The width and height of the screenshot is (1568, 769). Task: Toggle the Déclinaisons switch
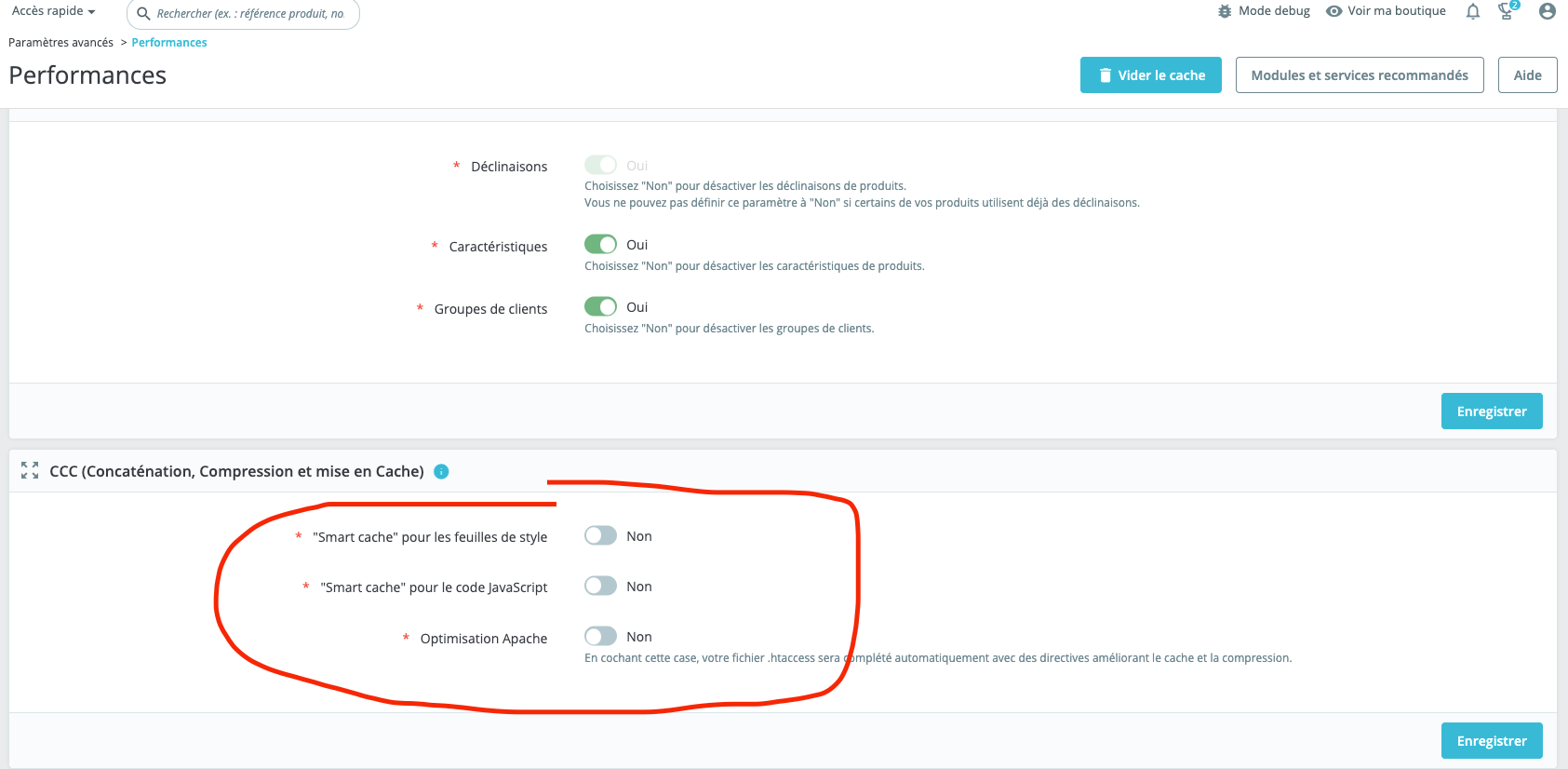click(x=600, y=165)
